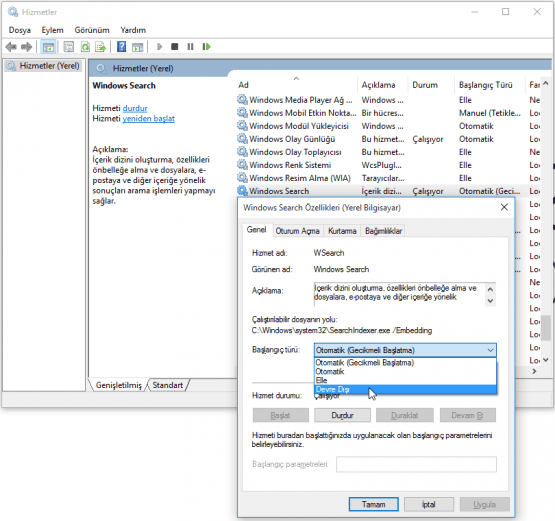Open the Dosya menu
The height and width of the screenshot is (521, 555).
pyautogui.click(x=20, y=30)
